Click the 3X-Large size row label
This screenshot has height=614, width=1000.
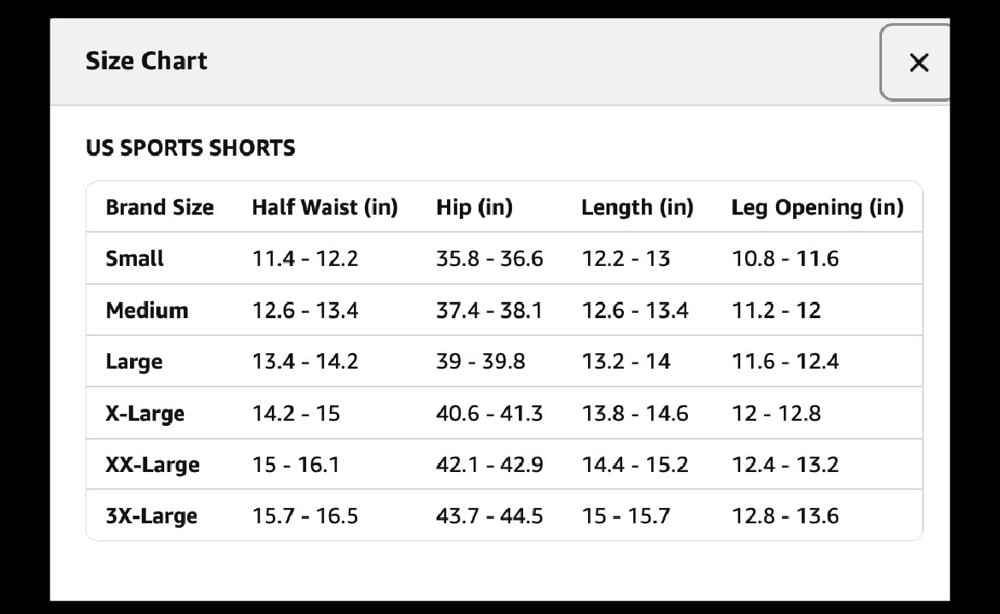[151, 515]
